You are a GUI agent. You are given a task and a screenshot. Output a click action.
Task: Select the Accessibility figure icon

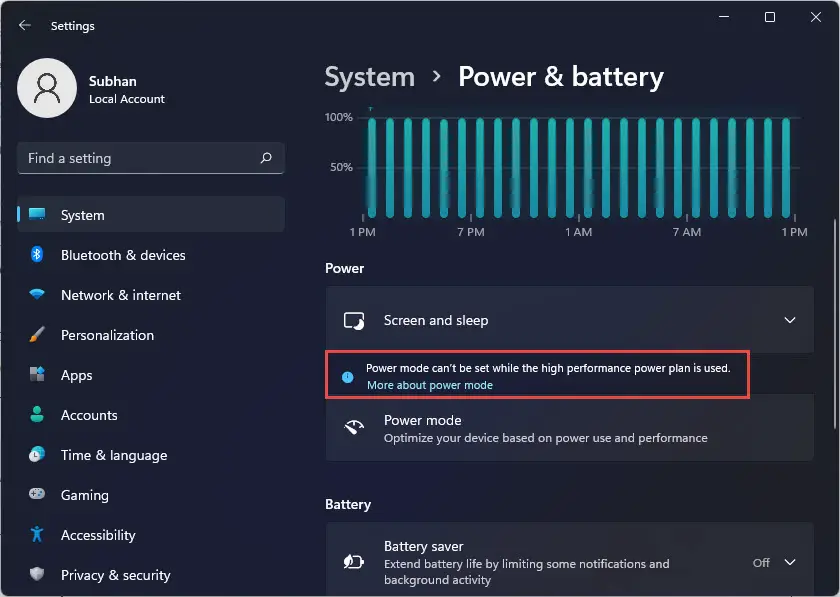(37, 534)
